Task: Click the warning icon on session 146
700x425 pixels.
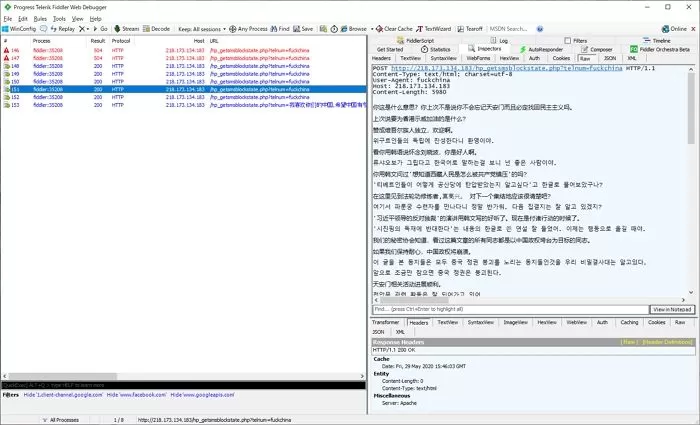Action: 6,50
